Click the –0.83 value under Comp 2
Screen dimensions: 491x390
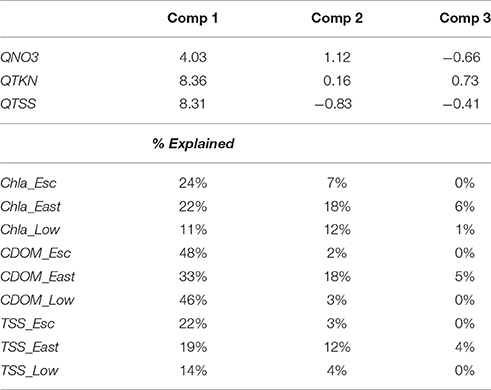coord(333,104)
